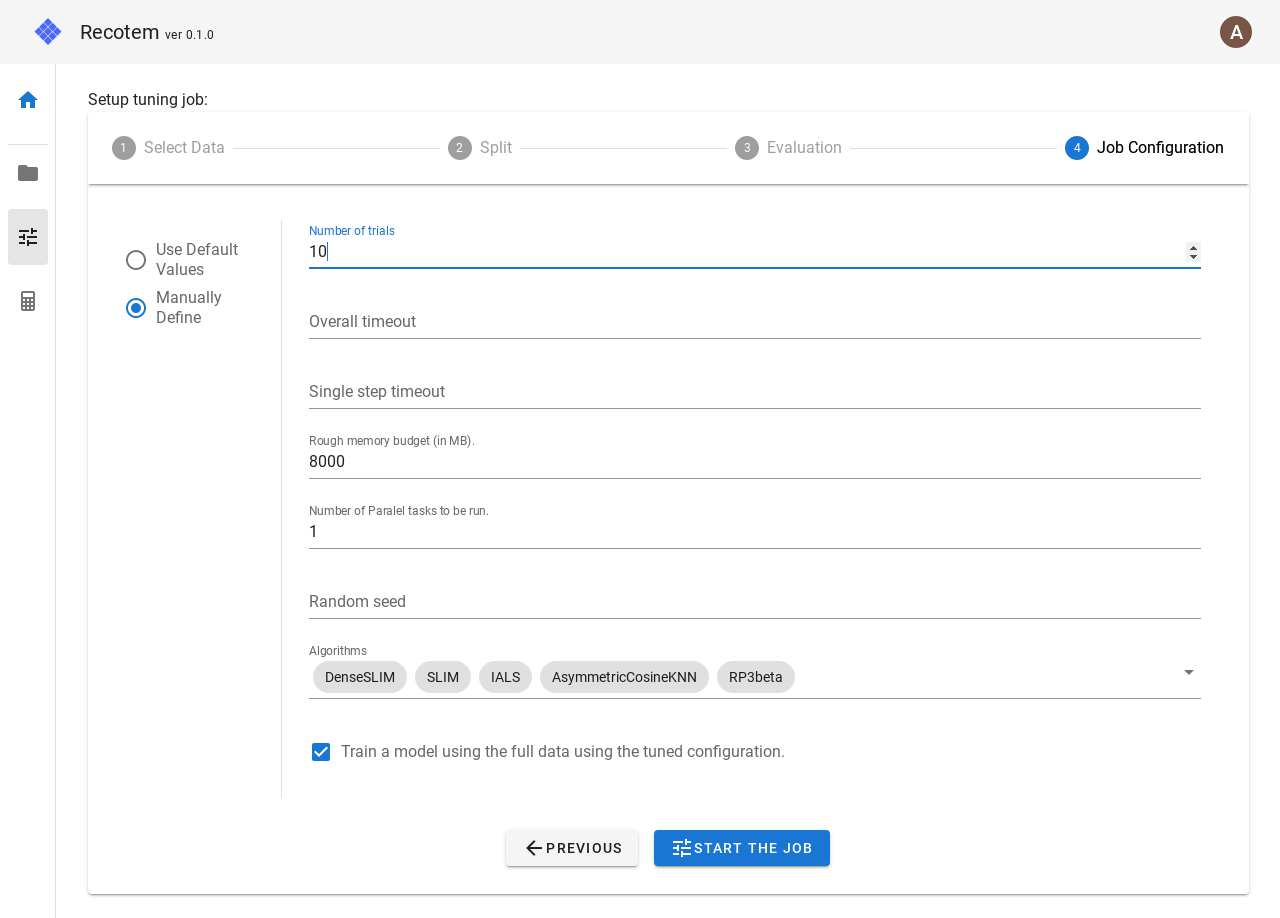Select the Use Default Values radio button
The width and height of the screenshot is (1280, 918).
(136, 260)
